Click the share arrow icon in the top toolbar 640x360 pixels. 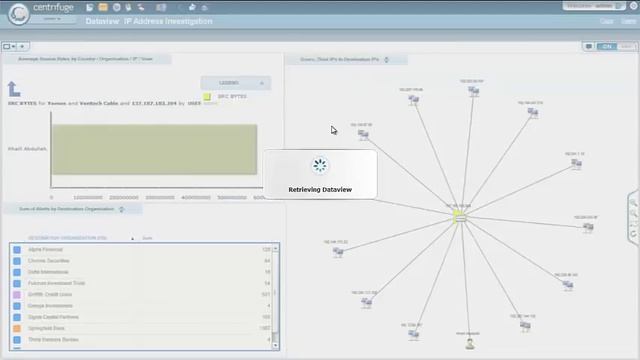click(x=192, y=7)
